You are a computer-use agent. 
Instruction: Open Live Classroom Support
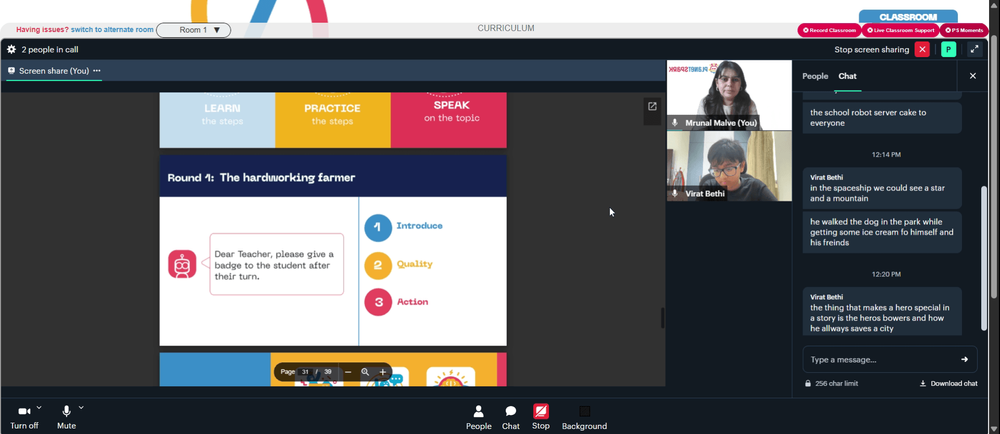[x=901, y=30]
